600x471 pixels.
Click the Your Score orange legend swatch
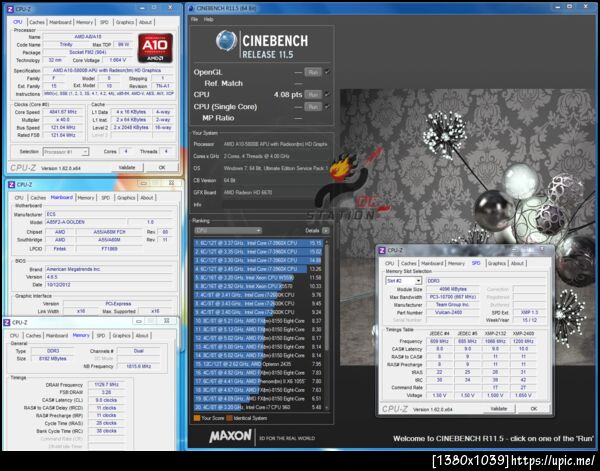[197, 418]
